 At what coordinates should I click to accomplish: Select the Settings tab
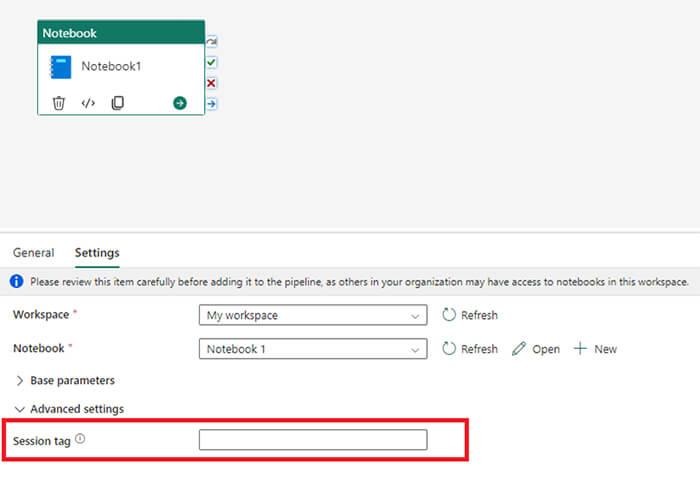pyautogui.click(x=97, y=253)
